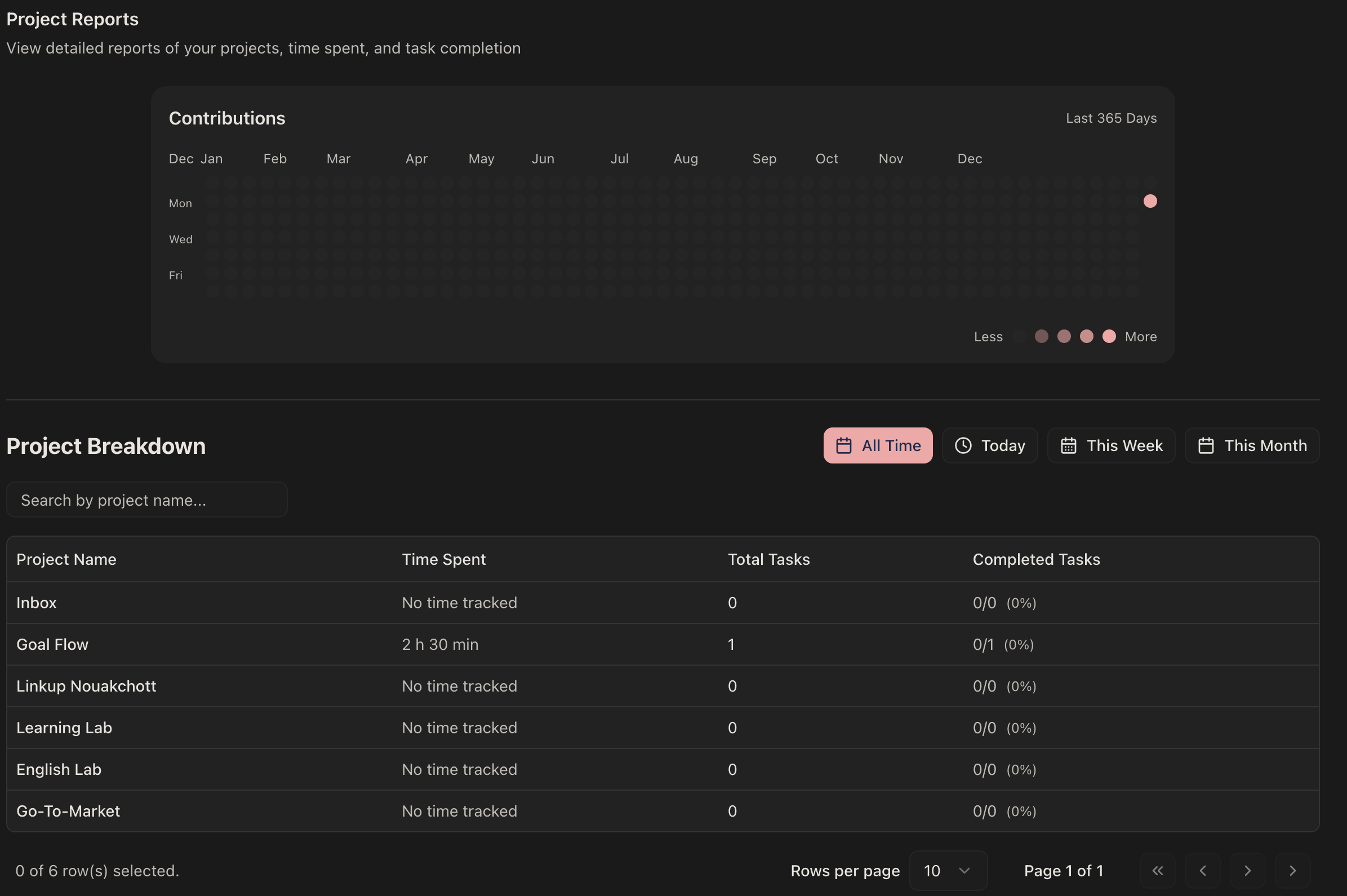Click the darkest legend dot next to Less
Image resolution: width=1347 pixels, height=896 pixels.
pyautogui.click(x=1019, y=336)
